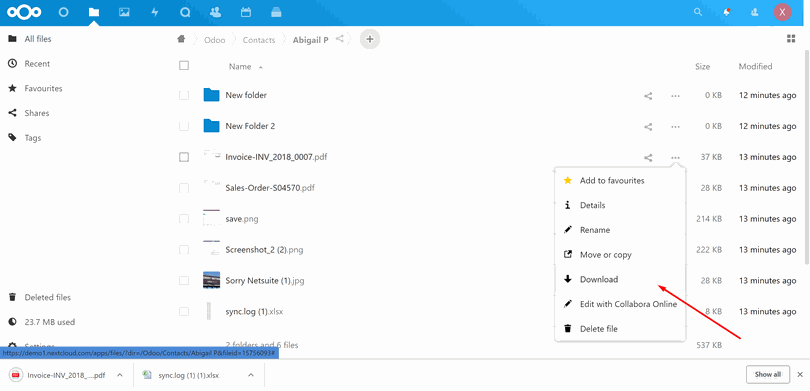
Task: Click the Nextcloud logo
Action: [24, 12]
